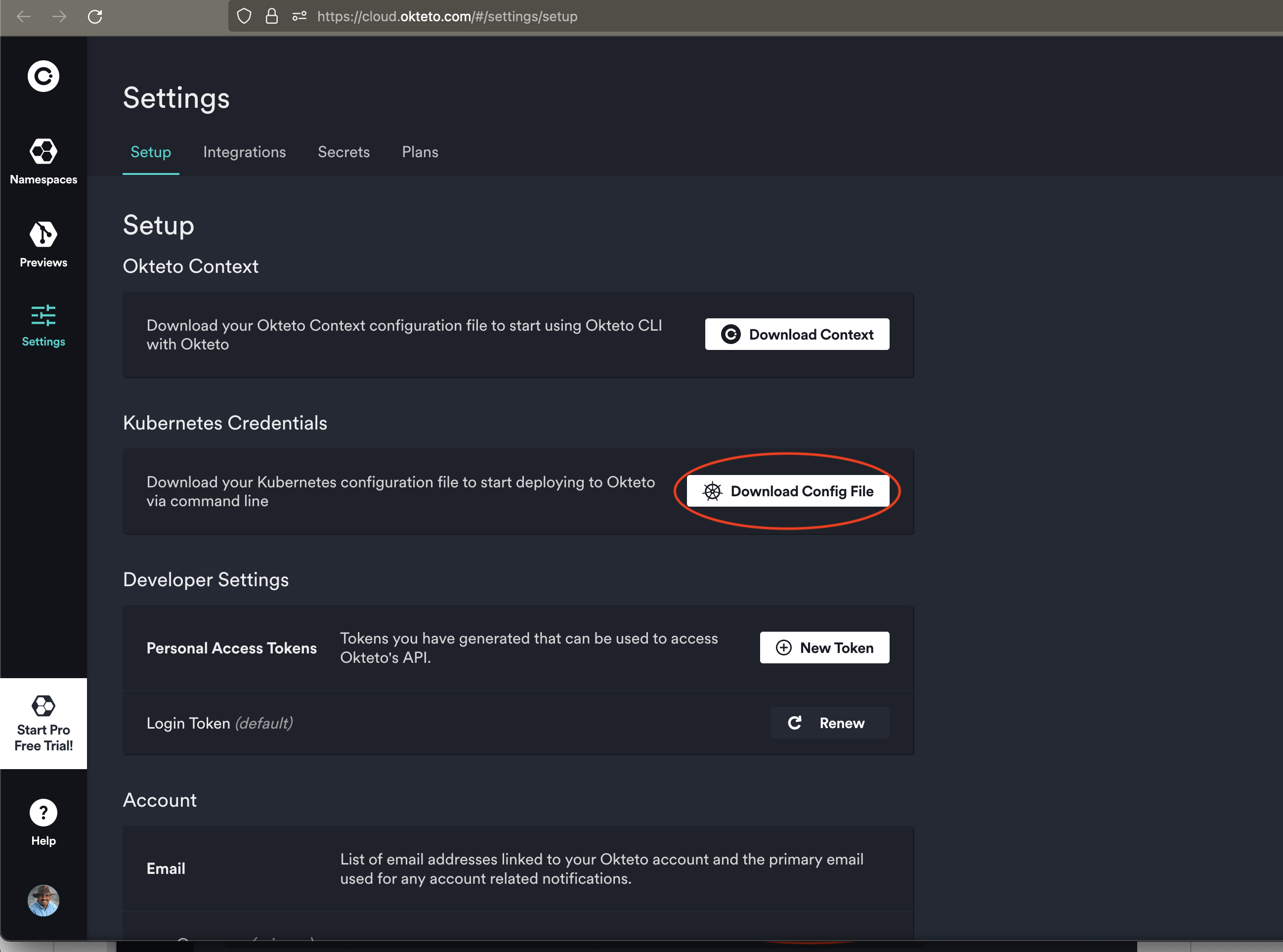Screen dimensions: 1283x952
Task: Click the browser back arrow
Action: click(24, 17)
